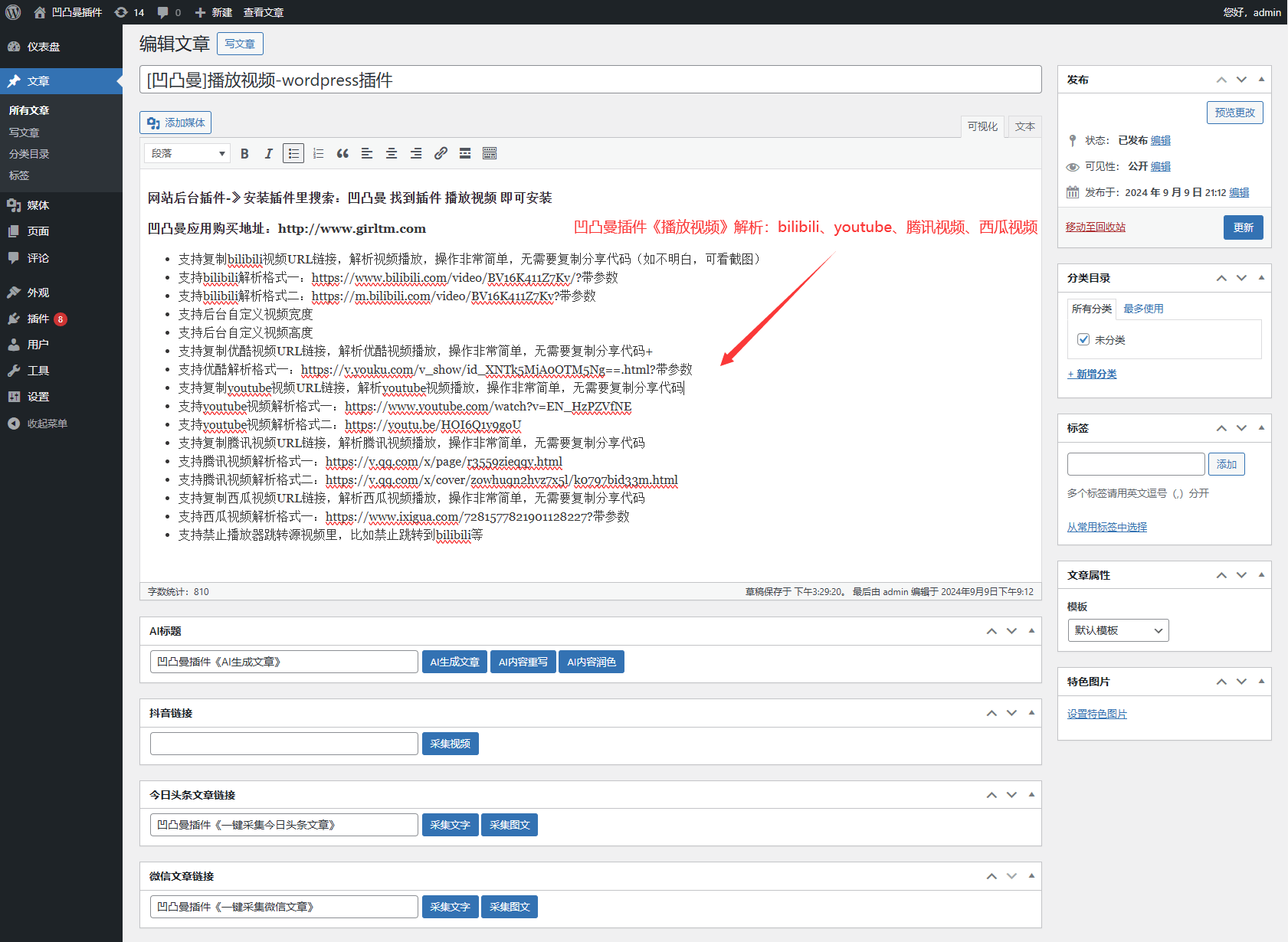Screen dimensions: 1288x942
Task: Open the Settings (设置) menu
Action: point(61,397)
